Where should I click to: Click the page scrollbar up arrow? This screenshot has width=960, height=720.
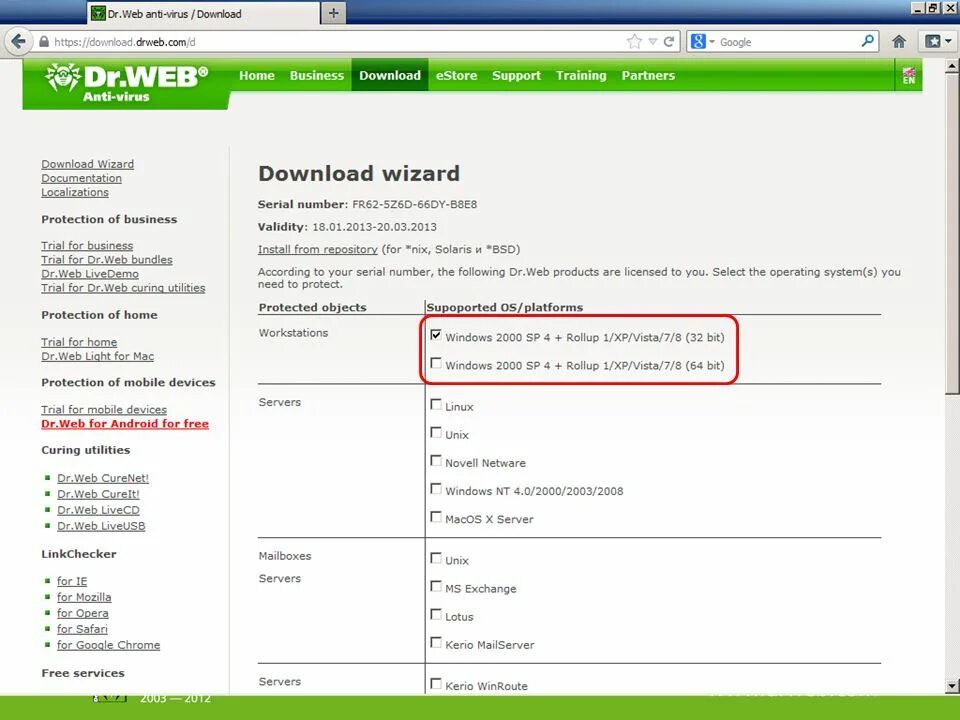point(952,66)
